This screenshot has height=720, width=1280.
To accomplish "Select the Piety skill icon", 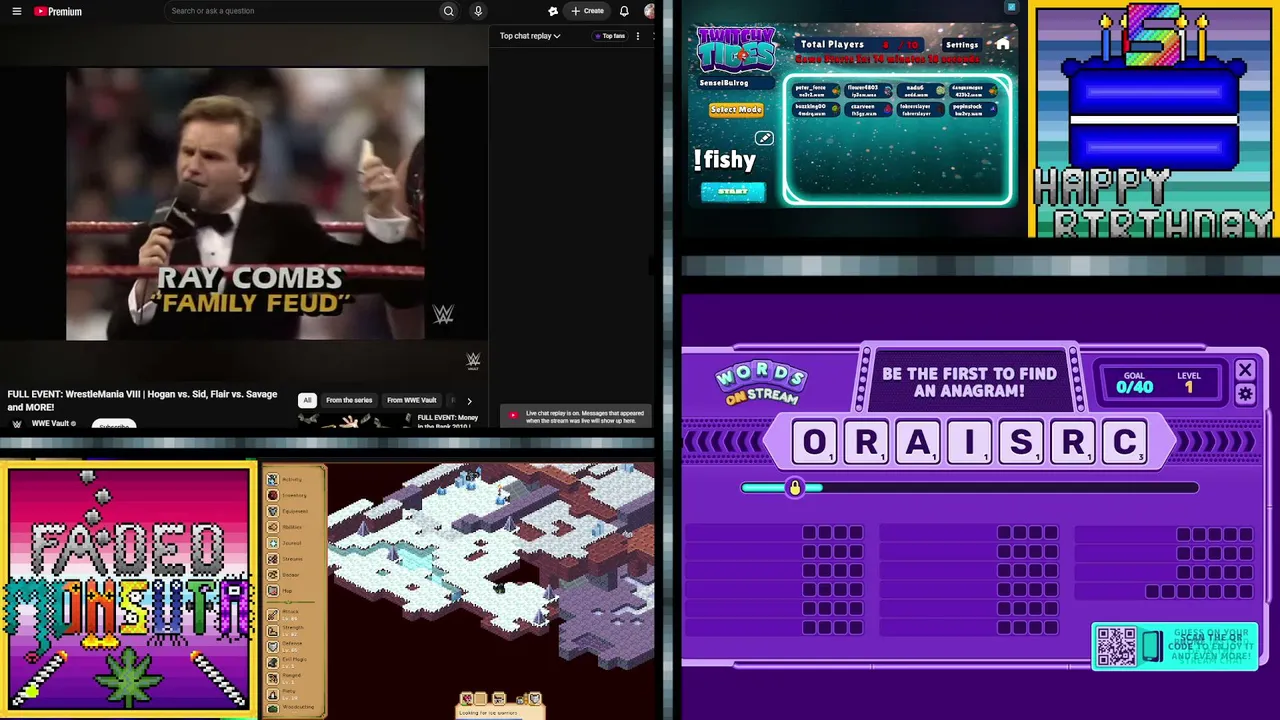I will [272, 693].
